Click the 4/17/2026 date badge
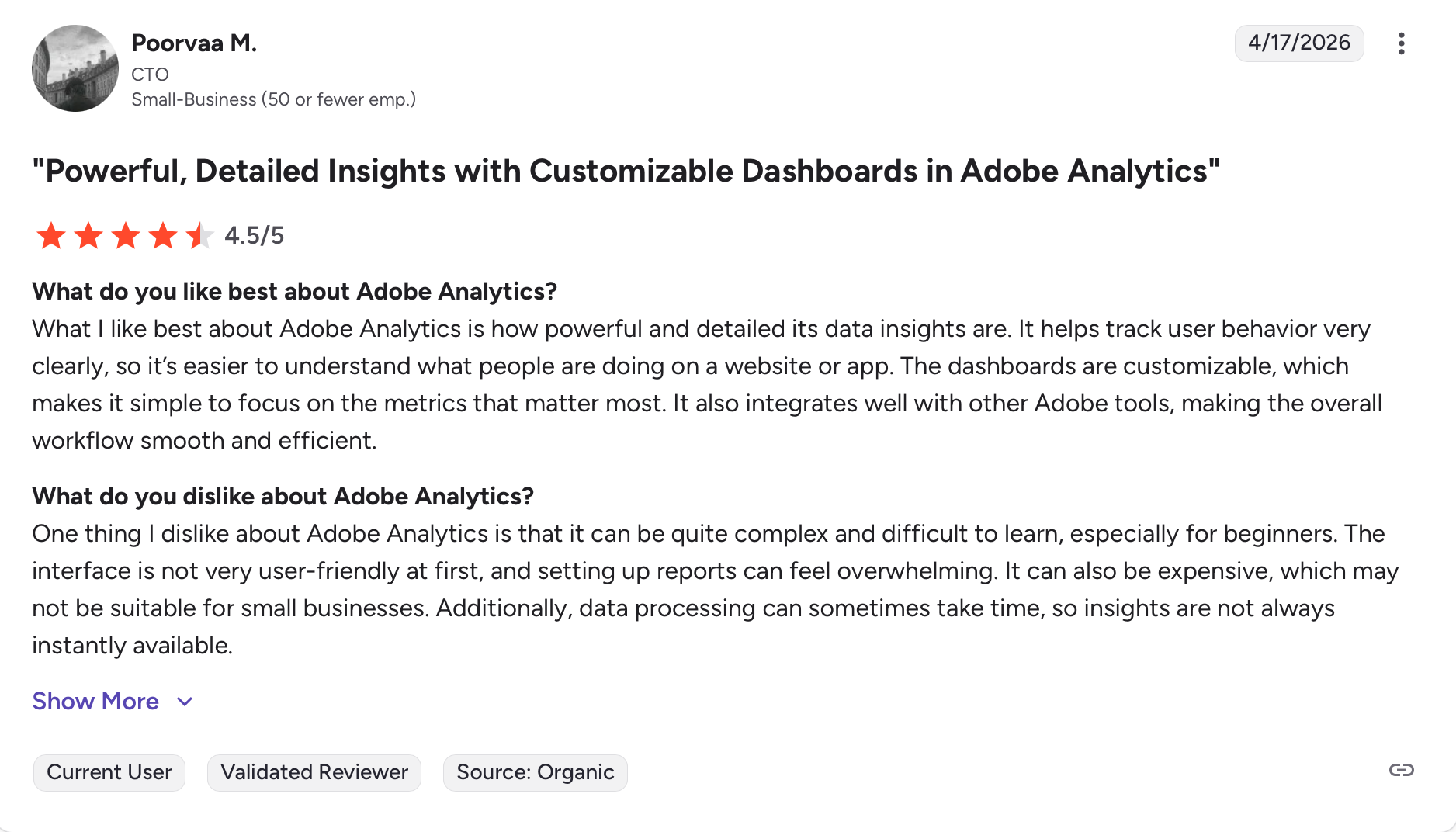 coord(1299,43)
